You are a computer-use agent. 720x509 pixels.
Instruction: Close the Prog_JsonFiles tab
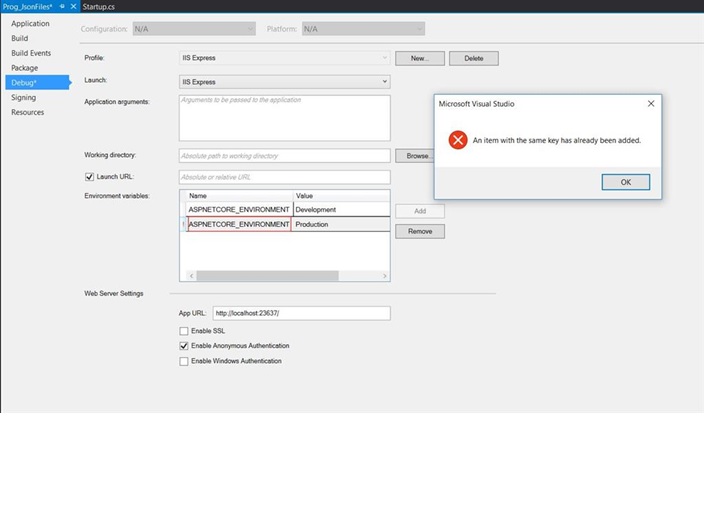(x=73, y=6)
